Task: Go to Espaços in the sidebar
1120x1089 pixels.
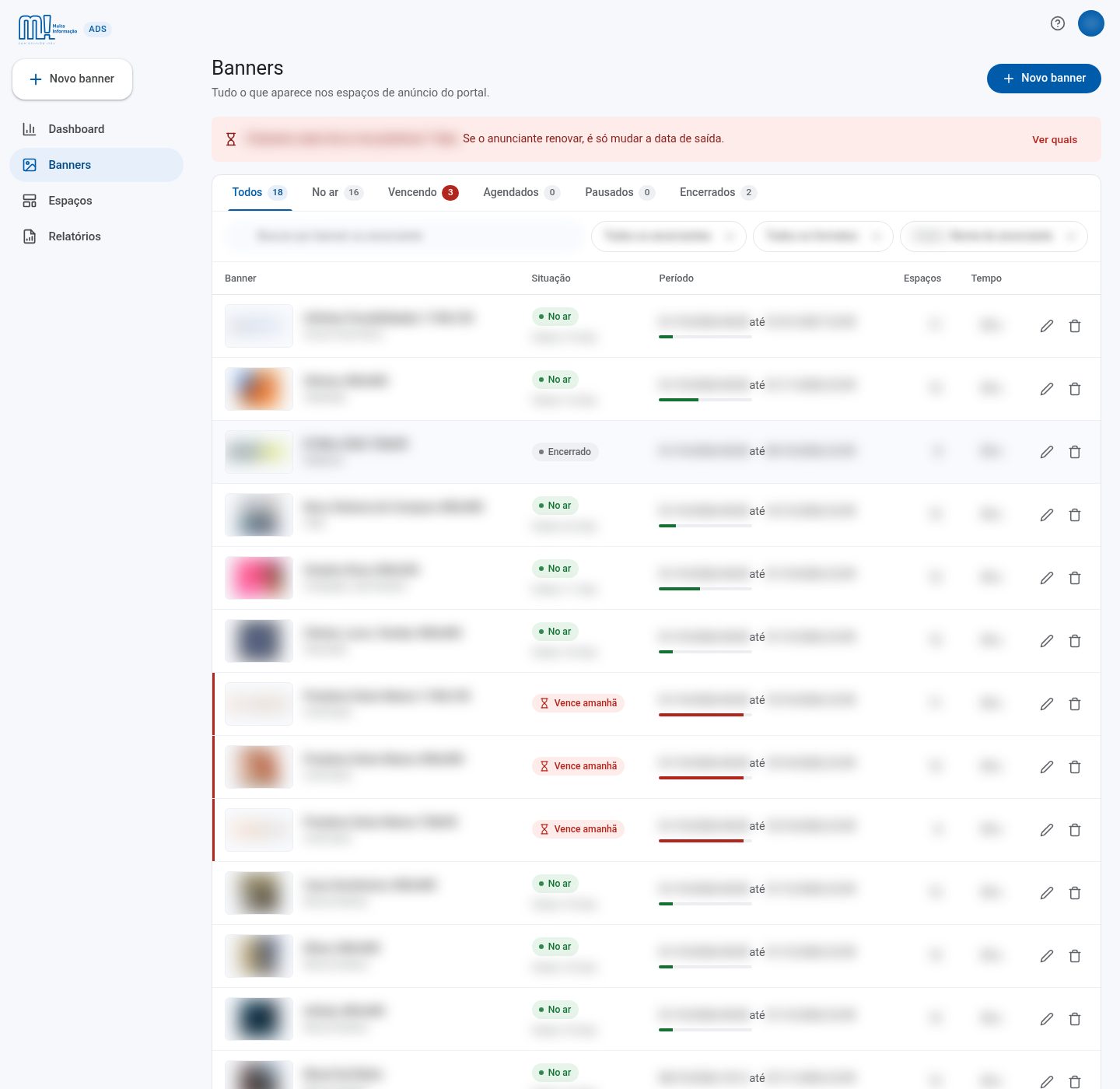Action: tap(96, 201)
